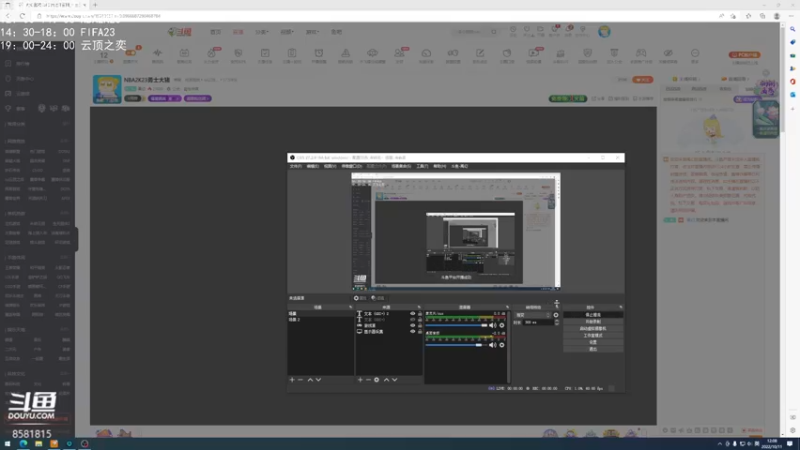Move the scene up with the up arrow in the scenes panel
Viewport: 800px width, 450px height.
point(310,380)
